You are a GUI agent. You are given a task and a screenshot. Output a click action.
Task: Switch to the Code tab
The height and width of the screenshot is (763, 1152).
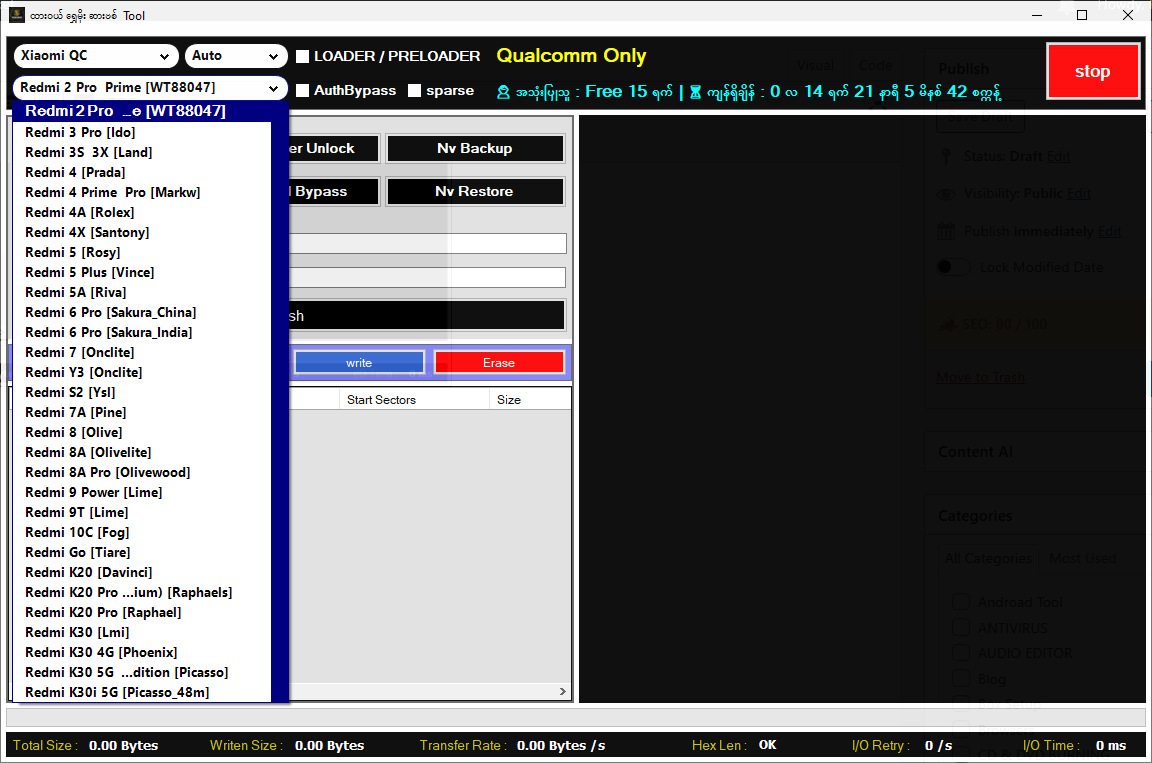point(875,64)
